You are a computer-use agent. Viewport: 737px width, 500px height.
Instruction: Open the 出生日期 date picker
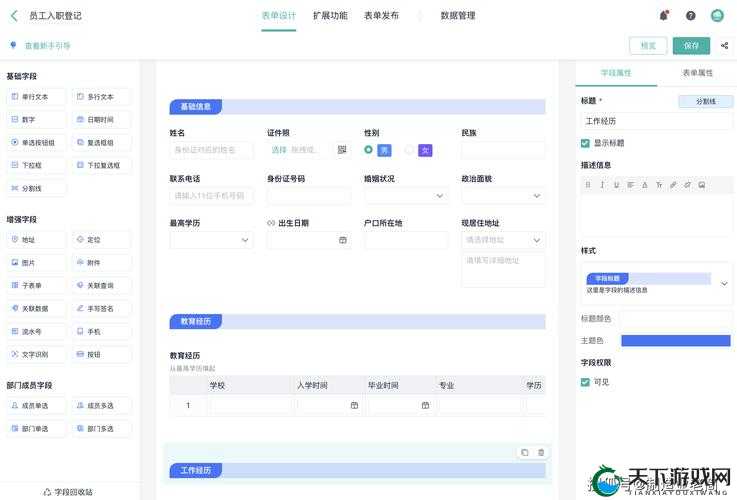coord(343,240)
